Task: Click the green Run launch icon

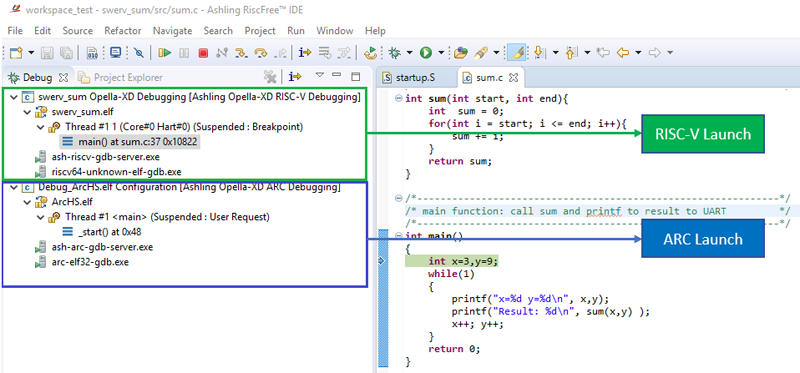Action: tap(426, 53)
